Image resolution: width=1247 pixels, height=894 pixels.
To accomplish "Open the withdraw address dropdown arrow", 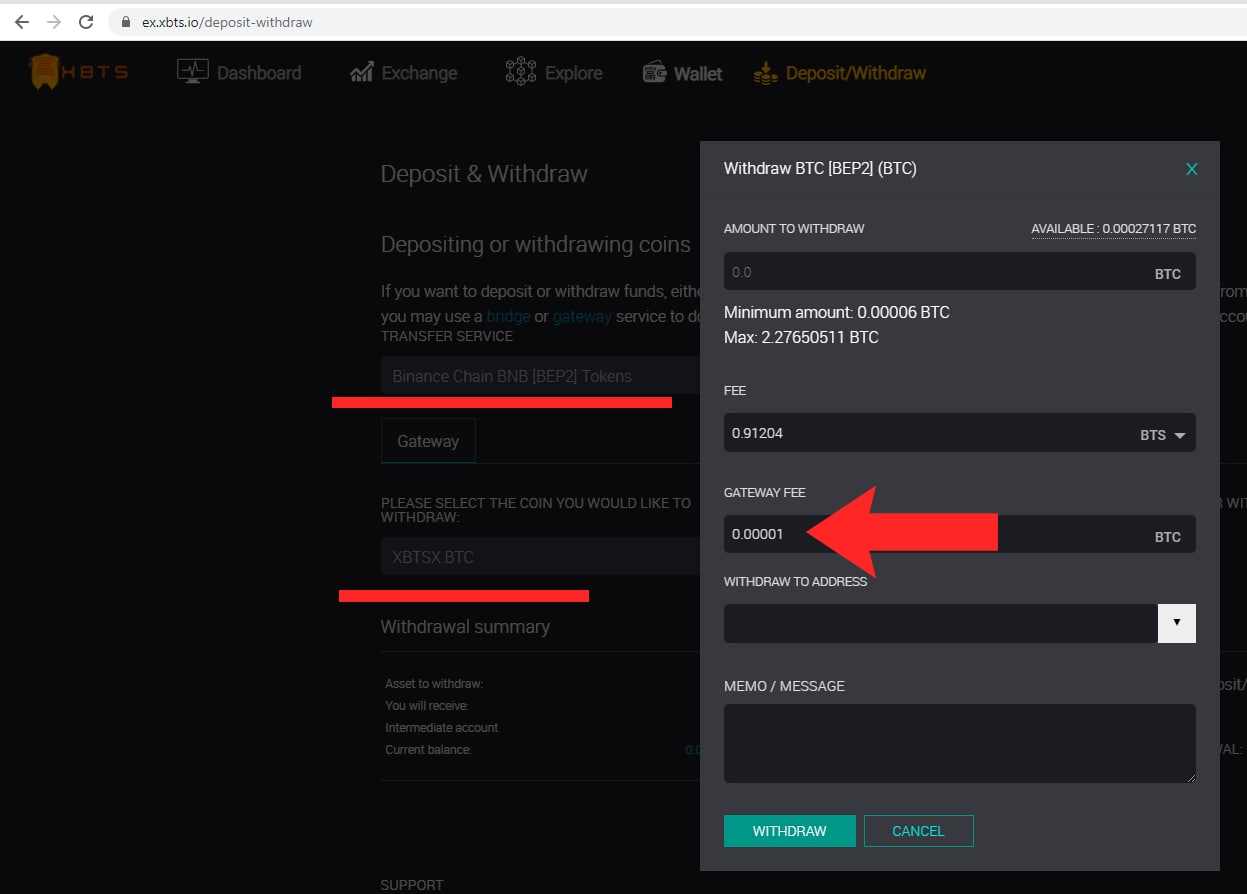I will [x=1177, y=623].
